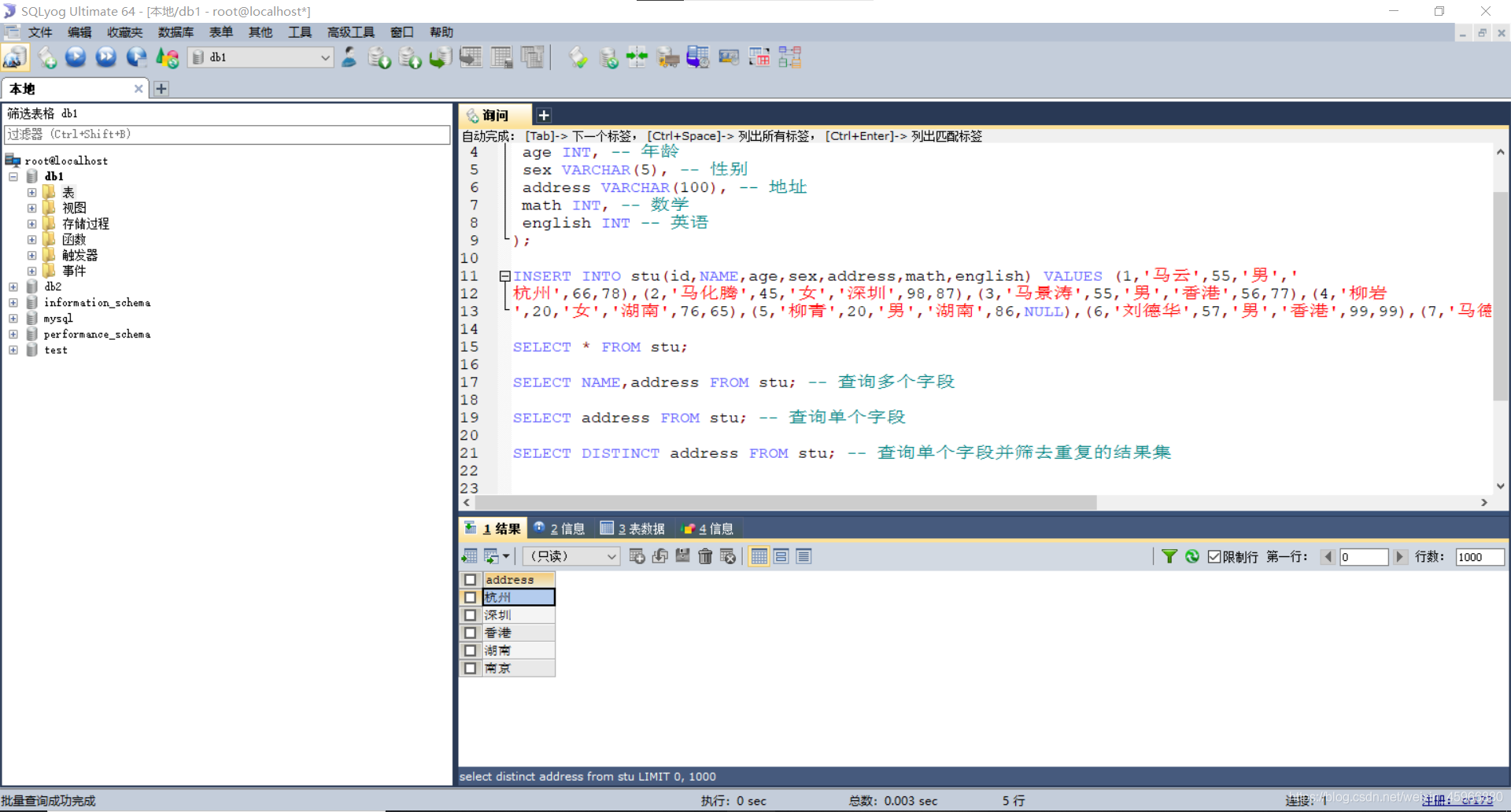The width and height of the screenshot is (1511, 812).
Task: Expand the 表 folder
Action: pos(31,192)
